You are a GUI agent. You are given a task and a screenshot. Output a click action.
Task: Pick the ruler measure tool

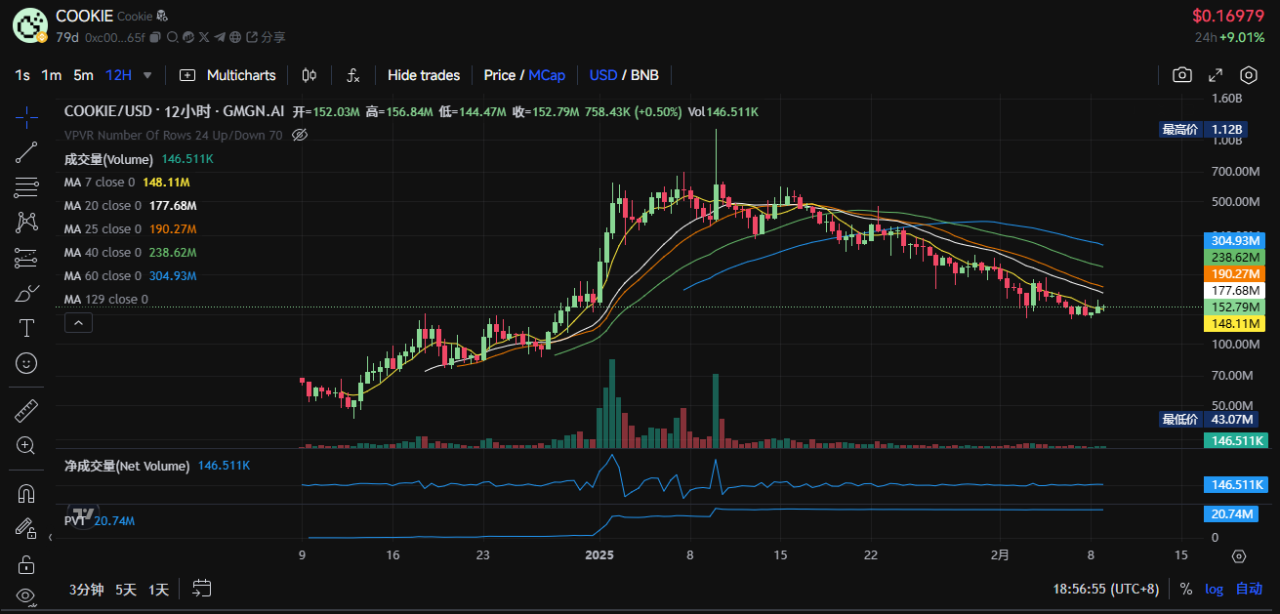pos(27,410)
